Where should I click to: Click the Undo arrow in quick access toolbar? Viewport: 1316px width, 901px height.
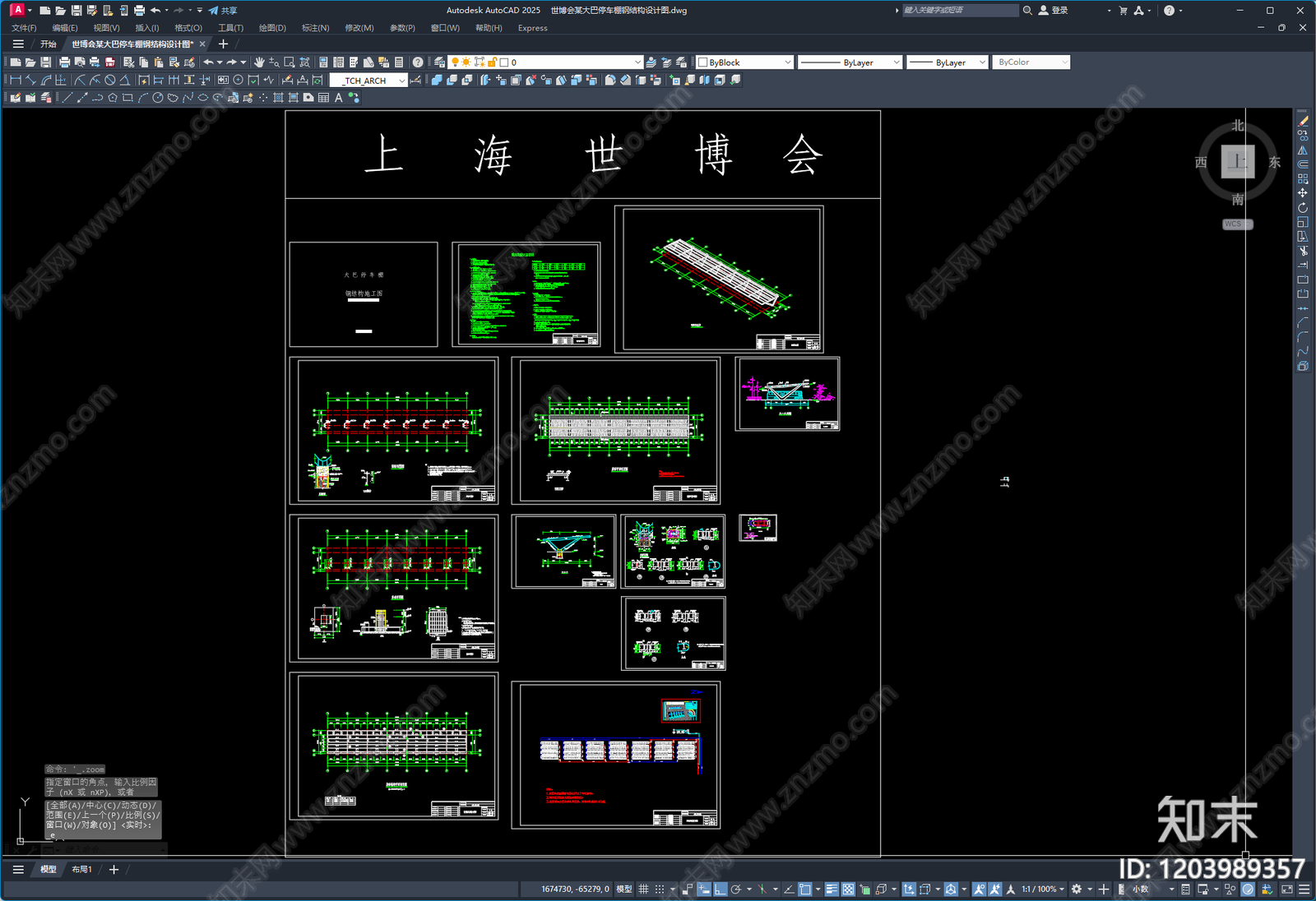[155, 11]
